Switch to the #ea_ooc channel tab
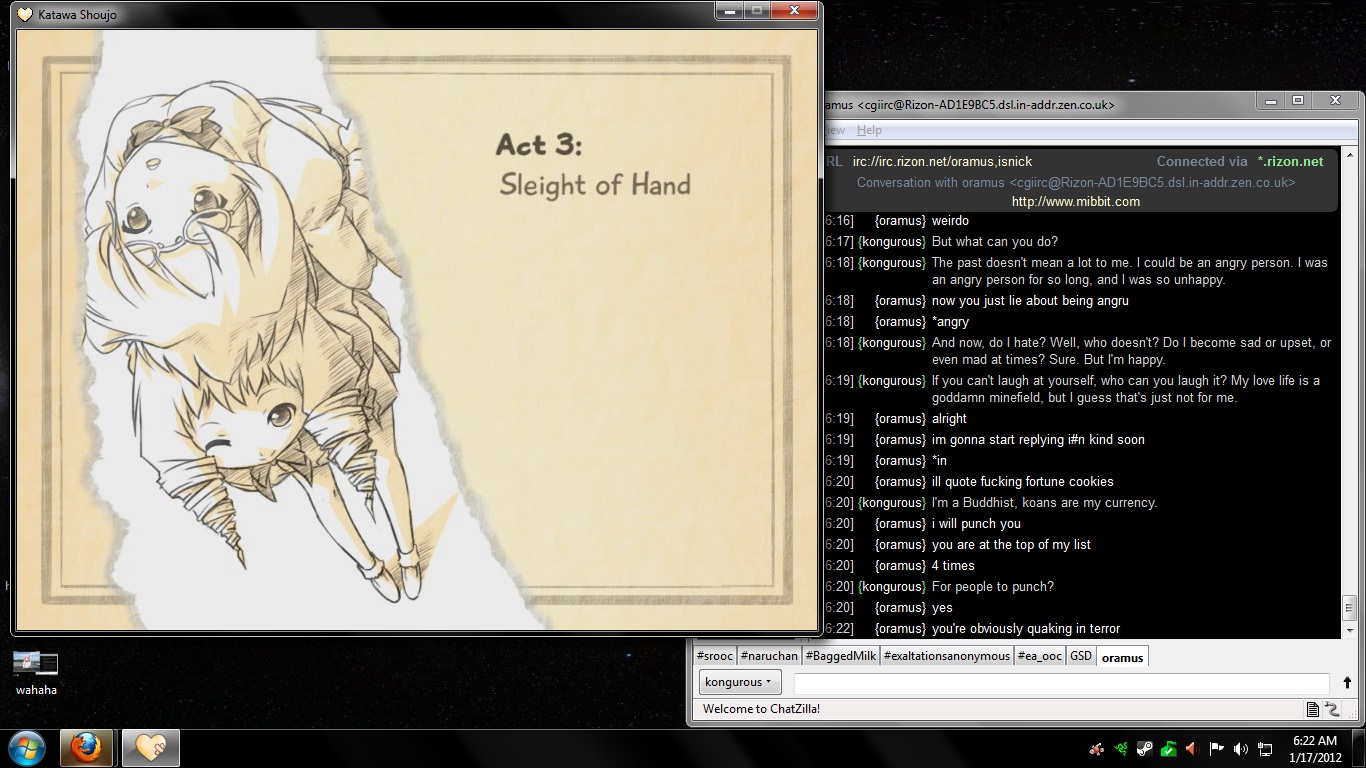Screen dimensions: 1366x768 [x=1040, y=656]
